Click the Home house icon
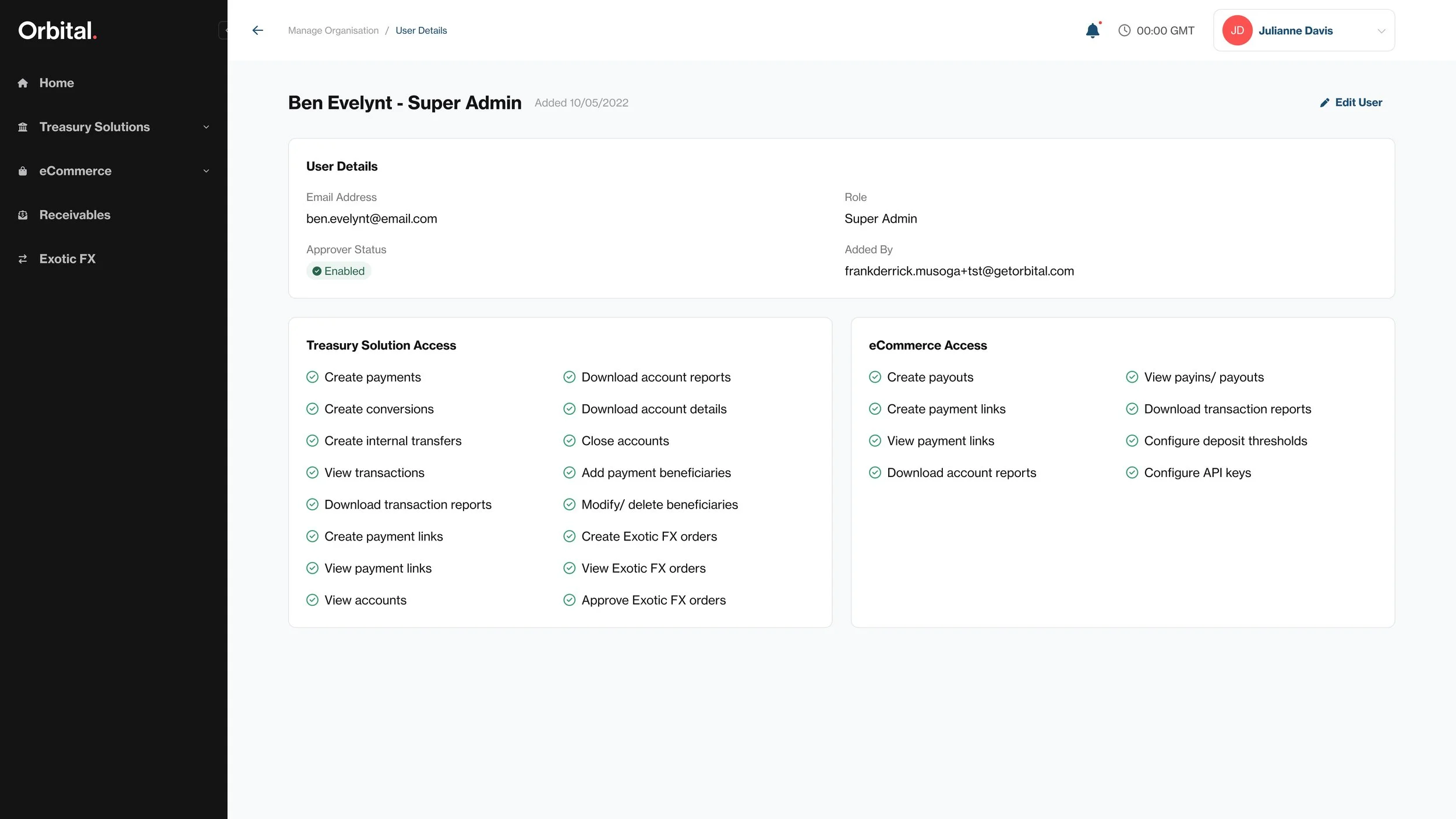The image size is (1456, 819). [23, 83]
